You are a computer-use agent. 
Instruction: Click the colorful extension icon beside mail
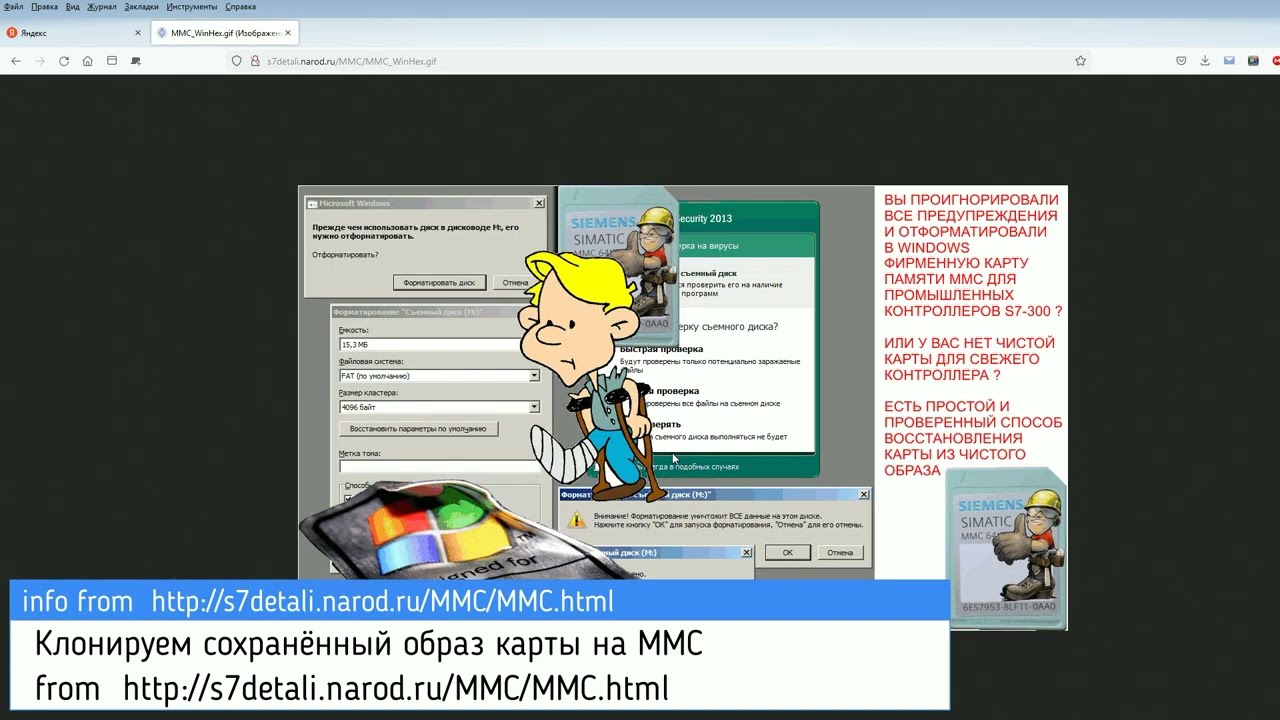click(x=1253, y=61)
